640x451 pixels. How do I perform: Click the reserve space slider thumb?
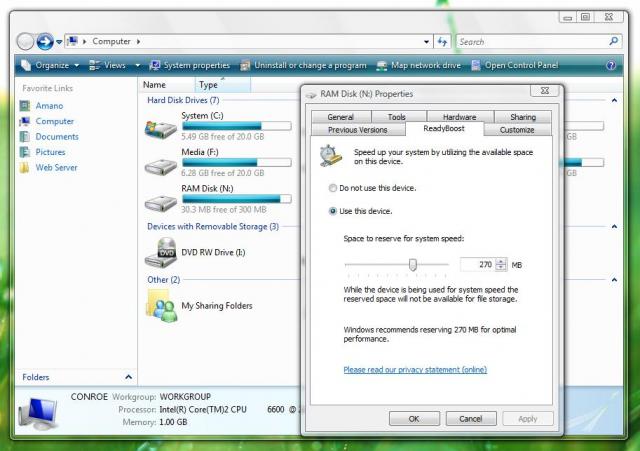point(413,264)
